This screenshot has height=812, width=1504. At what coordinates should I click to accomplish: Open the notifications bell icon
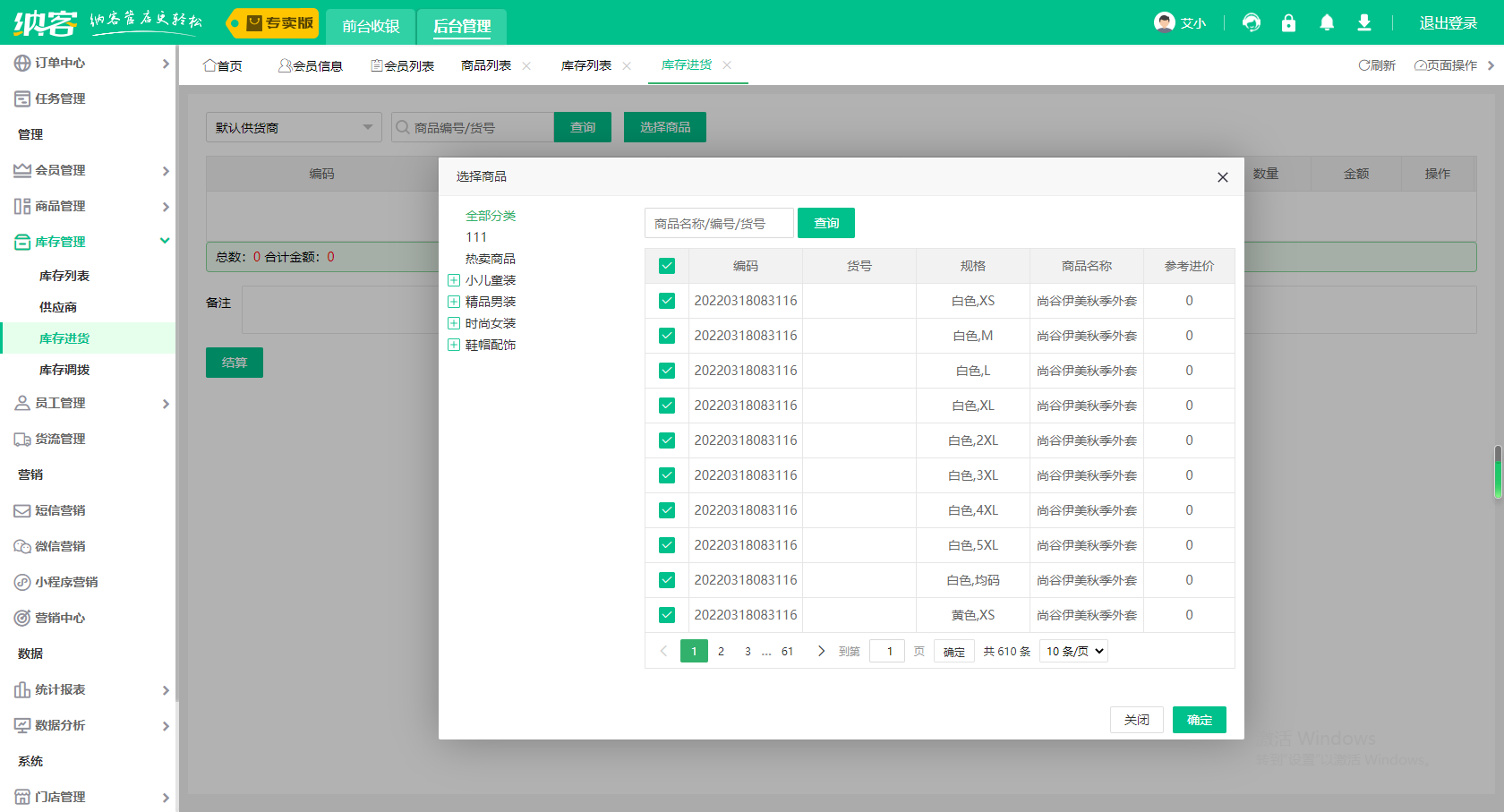1327,22
